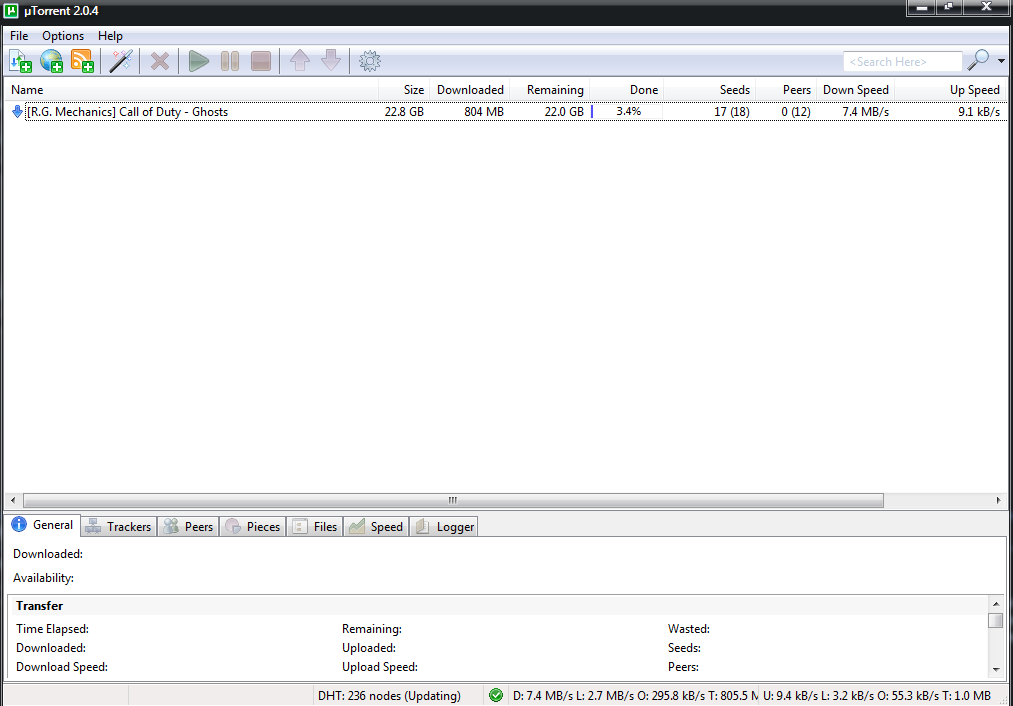Click the Transfer section header
Screen dimensions: 1013x706
(x=39, y=606)
